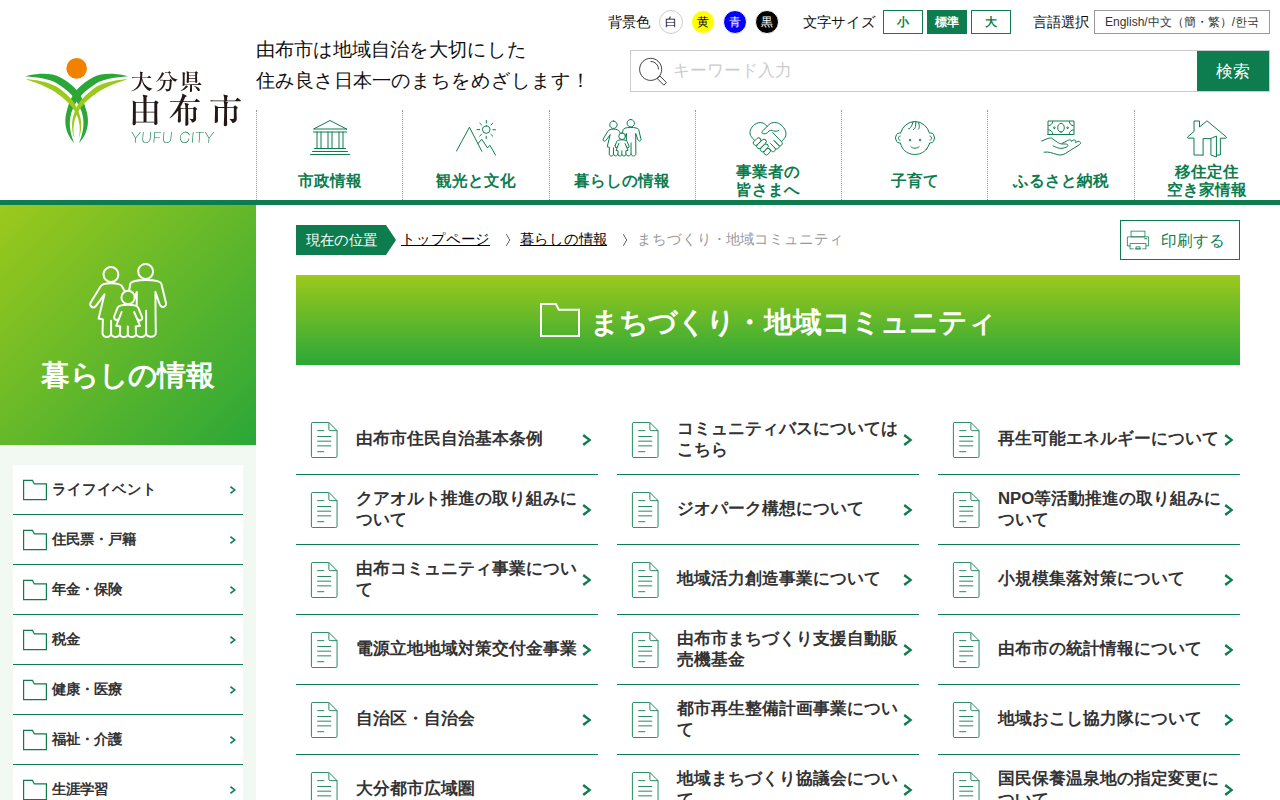Screen dimensions: 1280x800
Task: Open ふるさと納税 money hand icon
Action: point(1060,138)
